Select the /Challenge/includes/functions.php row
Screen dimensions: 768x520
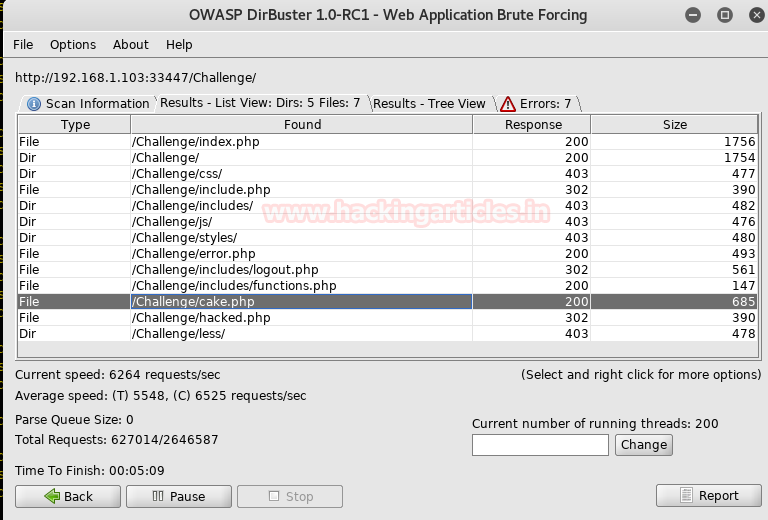(388, 285)
